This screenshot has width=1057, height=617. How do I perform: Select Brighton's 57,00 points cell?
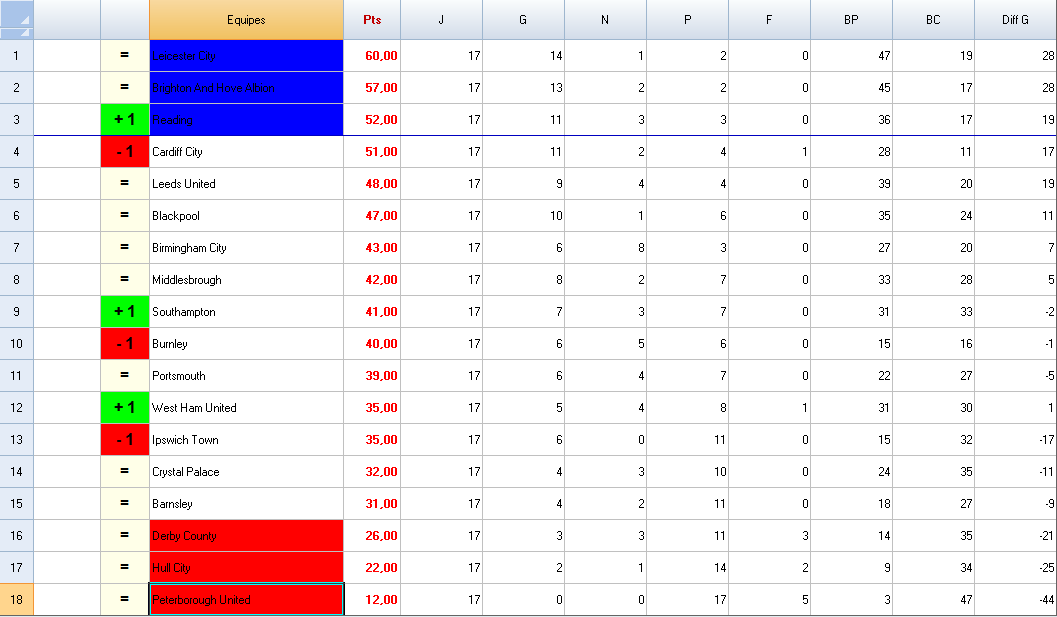pos(372,88)
